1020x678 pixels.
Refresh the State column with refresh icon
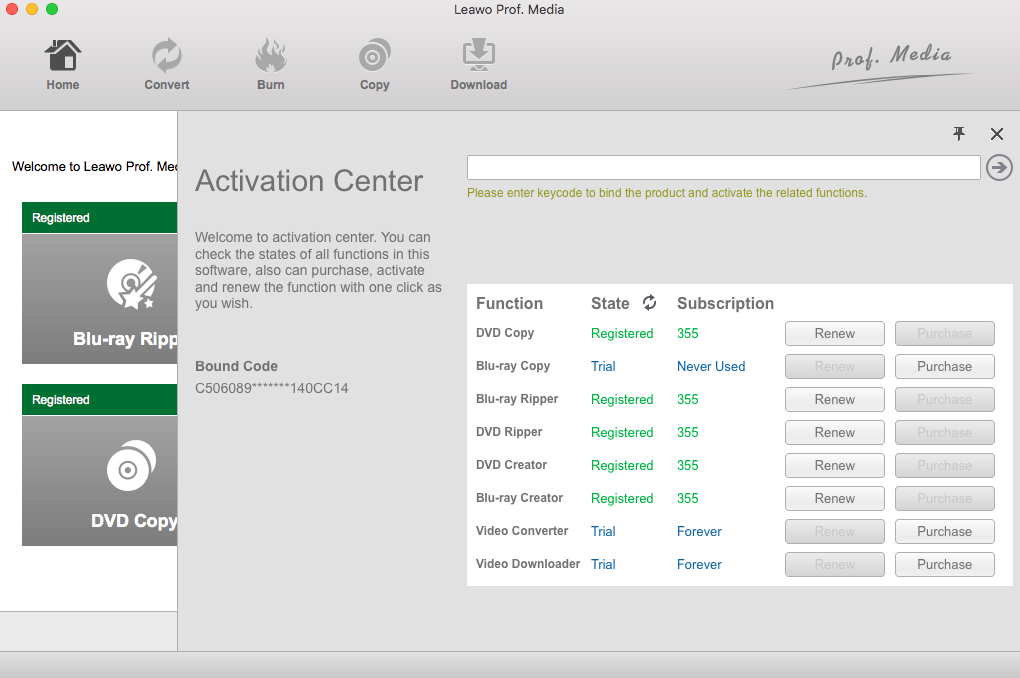(650, 303)
